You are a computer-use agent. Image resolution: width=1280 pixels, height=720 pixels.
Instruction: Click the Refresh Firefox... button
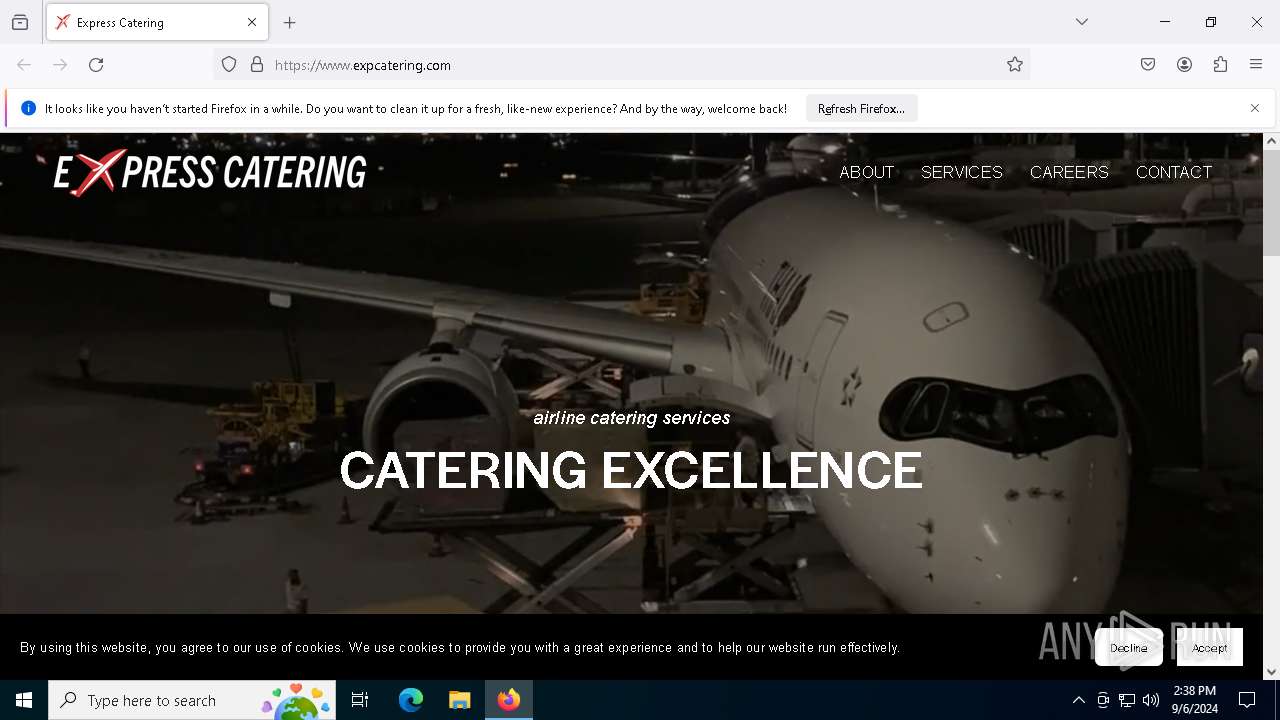(x=861, y=108)
